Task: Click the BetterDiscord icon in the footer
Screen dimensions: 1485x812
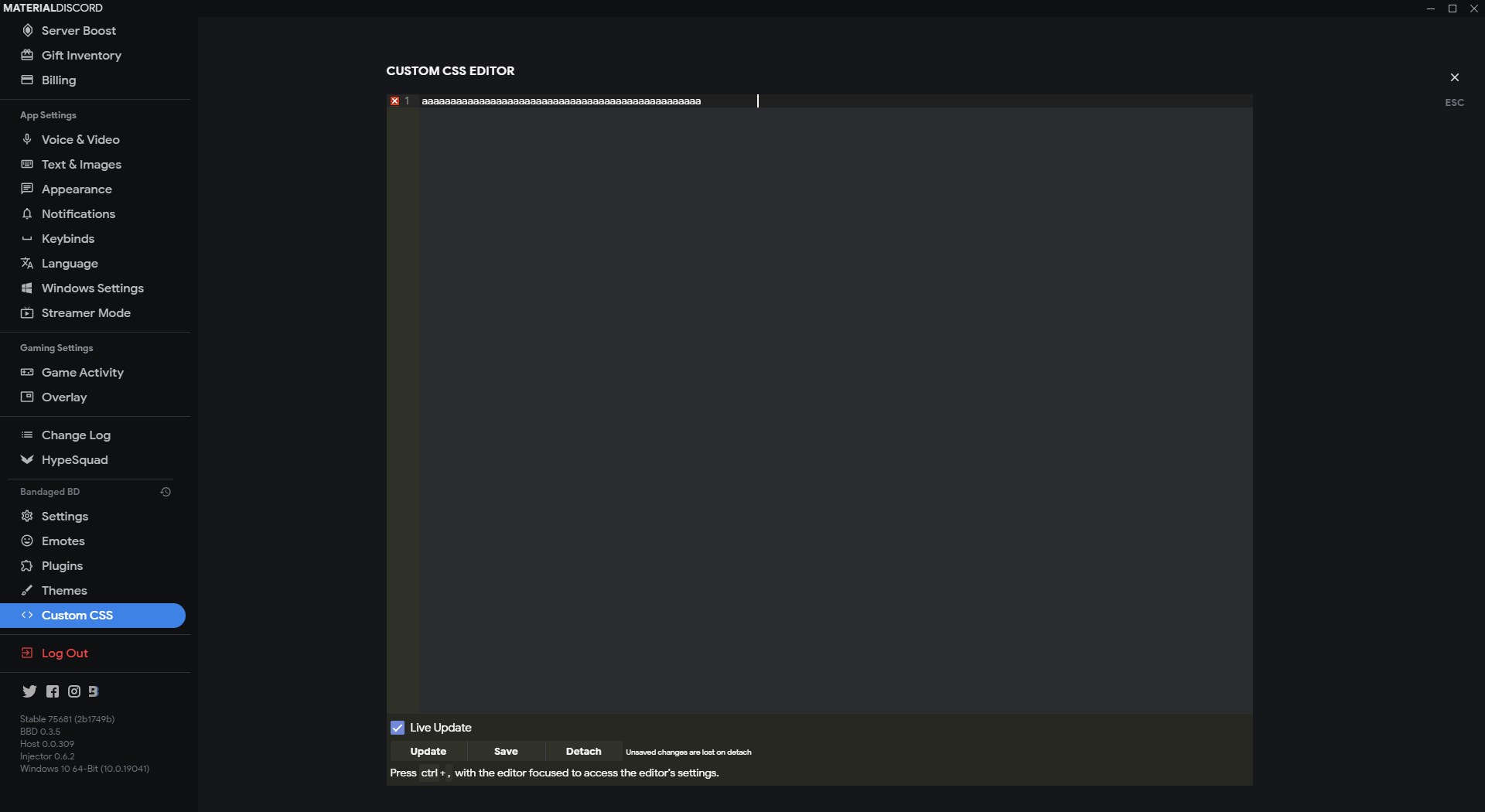Action: (94, 691)
